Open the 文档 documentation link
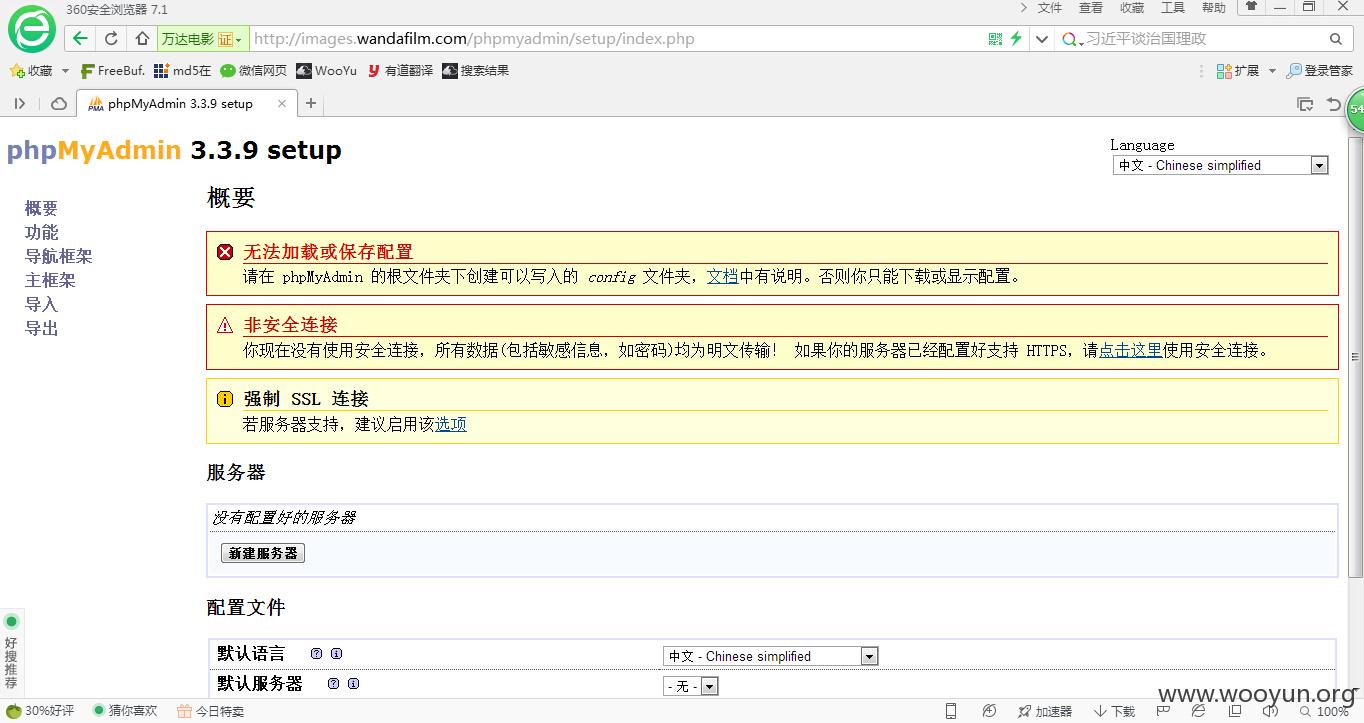1364x723 pixels. coord(722,277)
